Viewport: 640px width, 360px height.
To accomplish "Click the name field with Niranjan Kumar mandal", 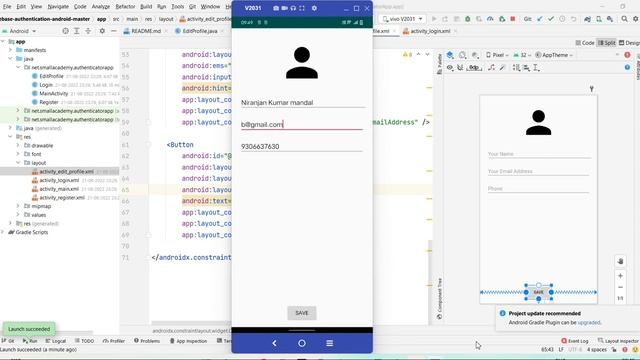I will pos(302,102).
